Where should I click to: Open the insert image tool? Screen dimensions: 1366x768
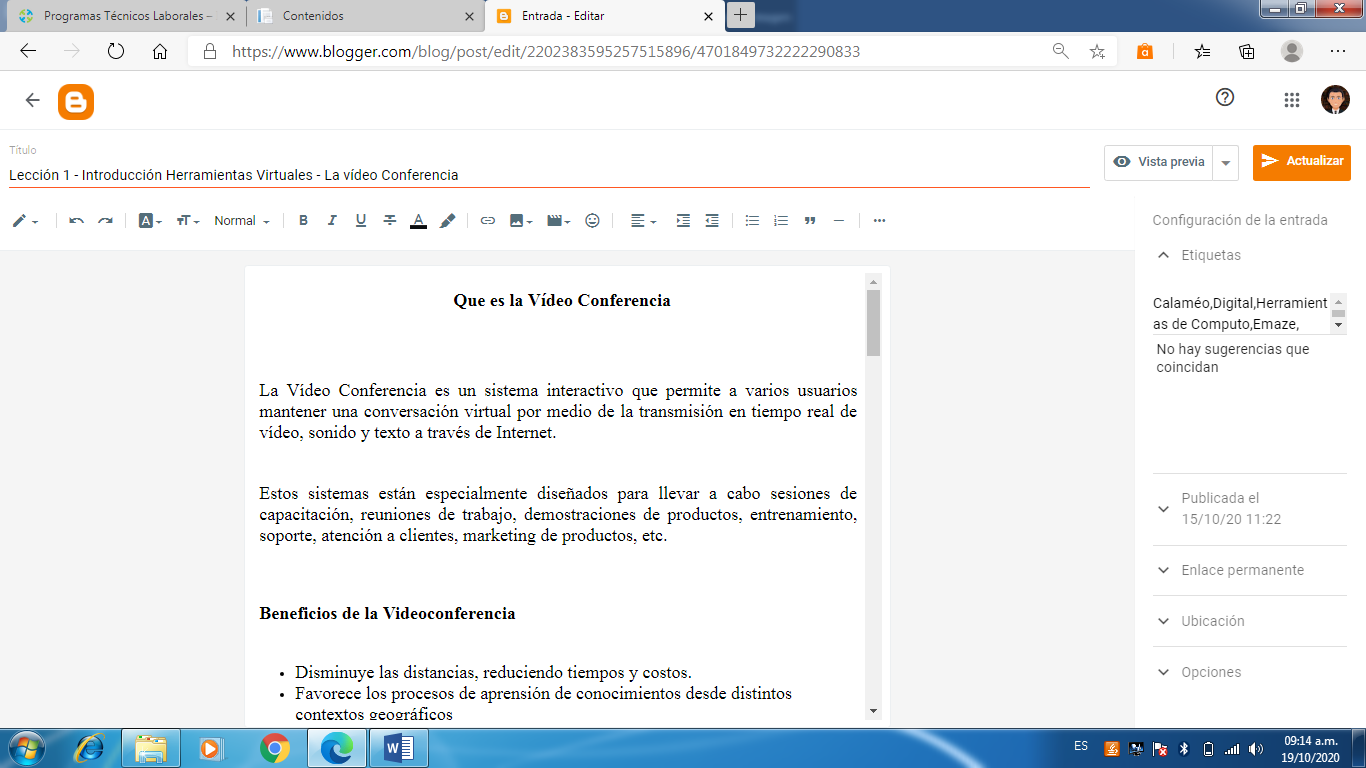(520, 221)
